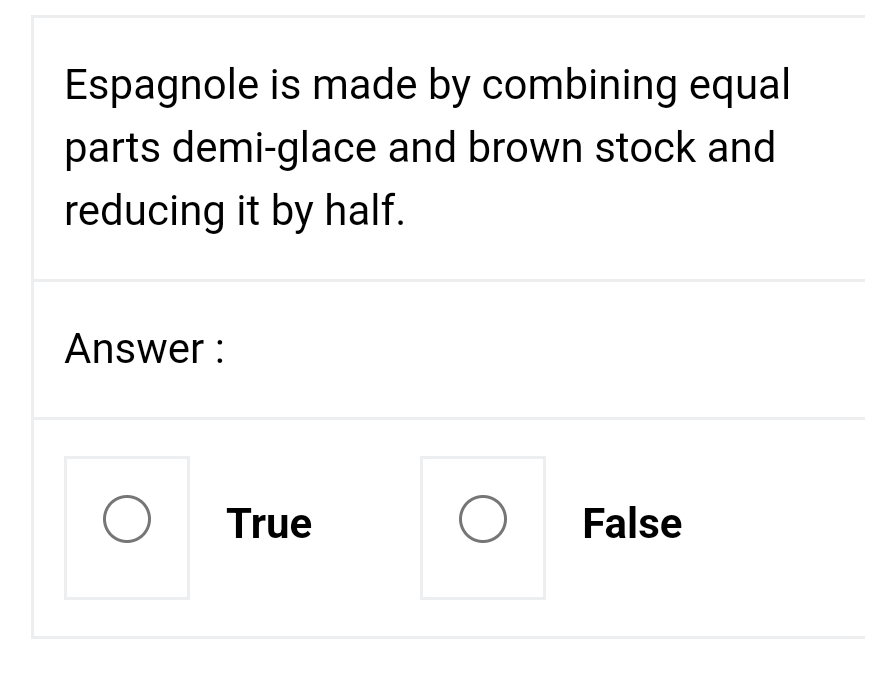The height and width of the screenshot is (695, 882).
Task: Click the question text about Espagnole
Action: [420, 146]
